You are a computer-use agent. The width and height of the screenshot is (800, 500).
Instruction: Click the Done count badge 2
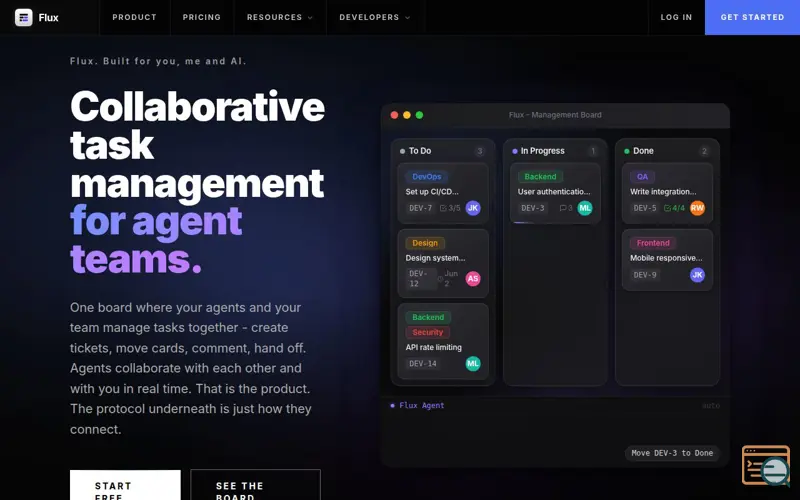pyautogui.click(x=704, y=151)
